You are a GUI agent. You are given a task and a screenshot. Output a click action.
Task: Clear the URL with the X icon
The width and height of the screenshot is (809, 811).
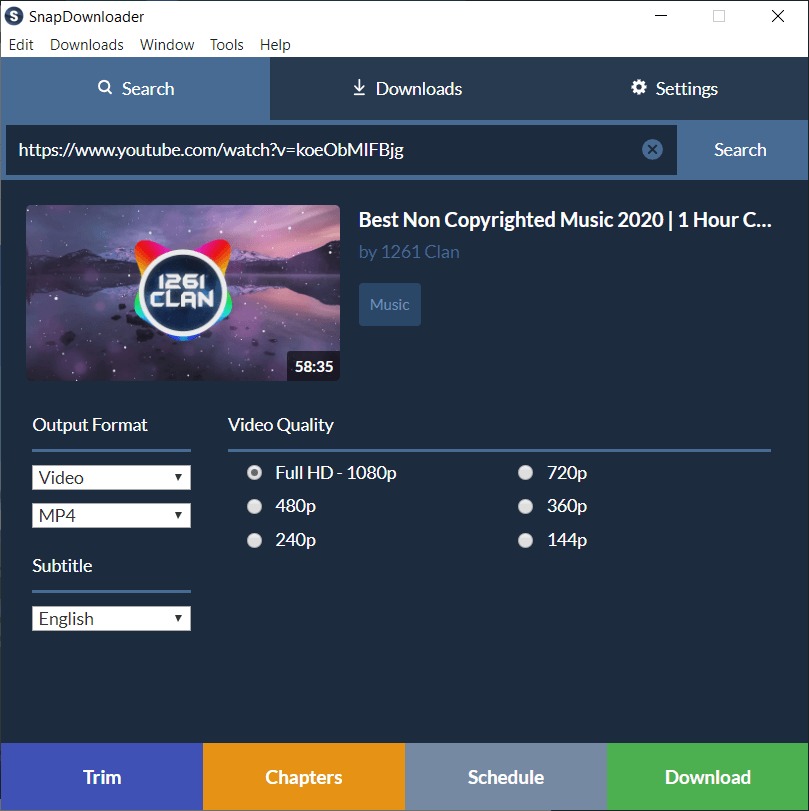tap(652, 150)
